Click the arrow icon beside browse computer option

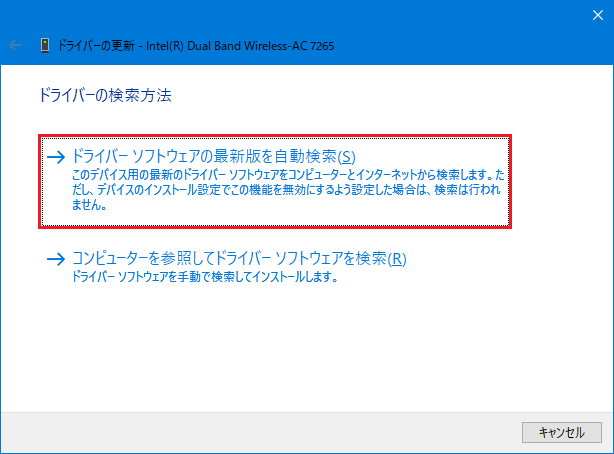pos(56,260)
